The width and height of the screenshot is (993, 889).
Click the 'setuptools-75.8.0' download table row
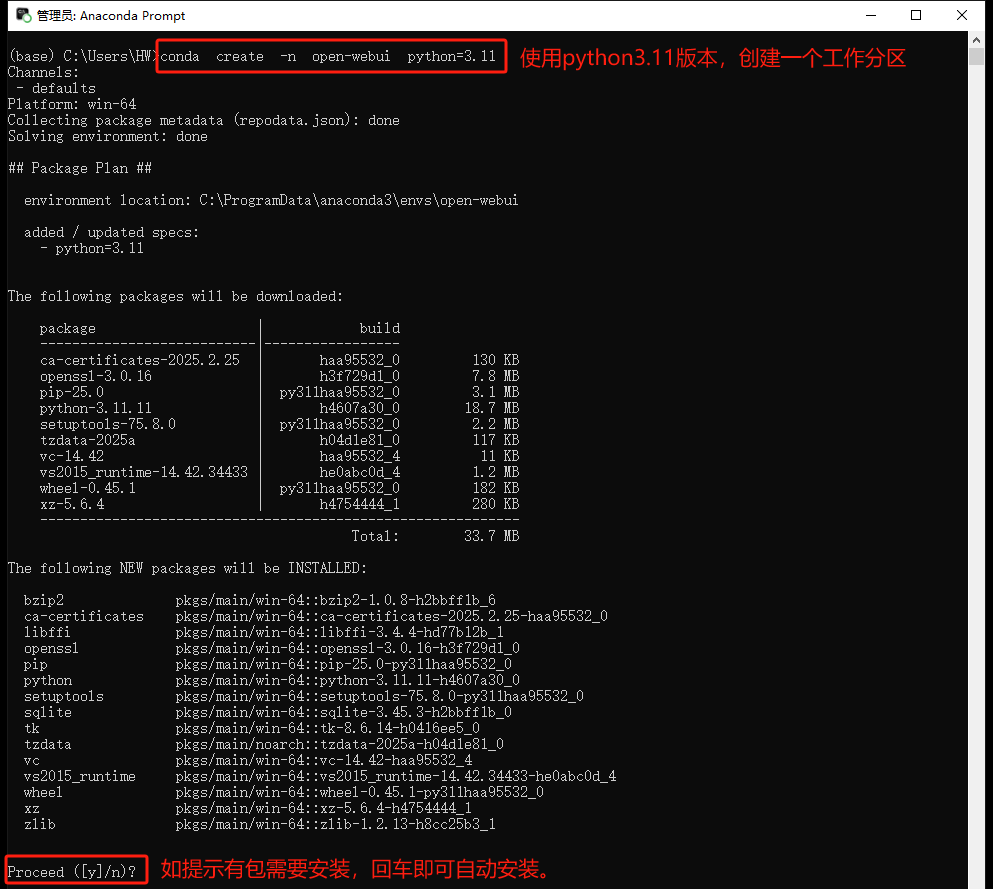[279, 424]
